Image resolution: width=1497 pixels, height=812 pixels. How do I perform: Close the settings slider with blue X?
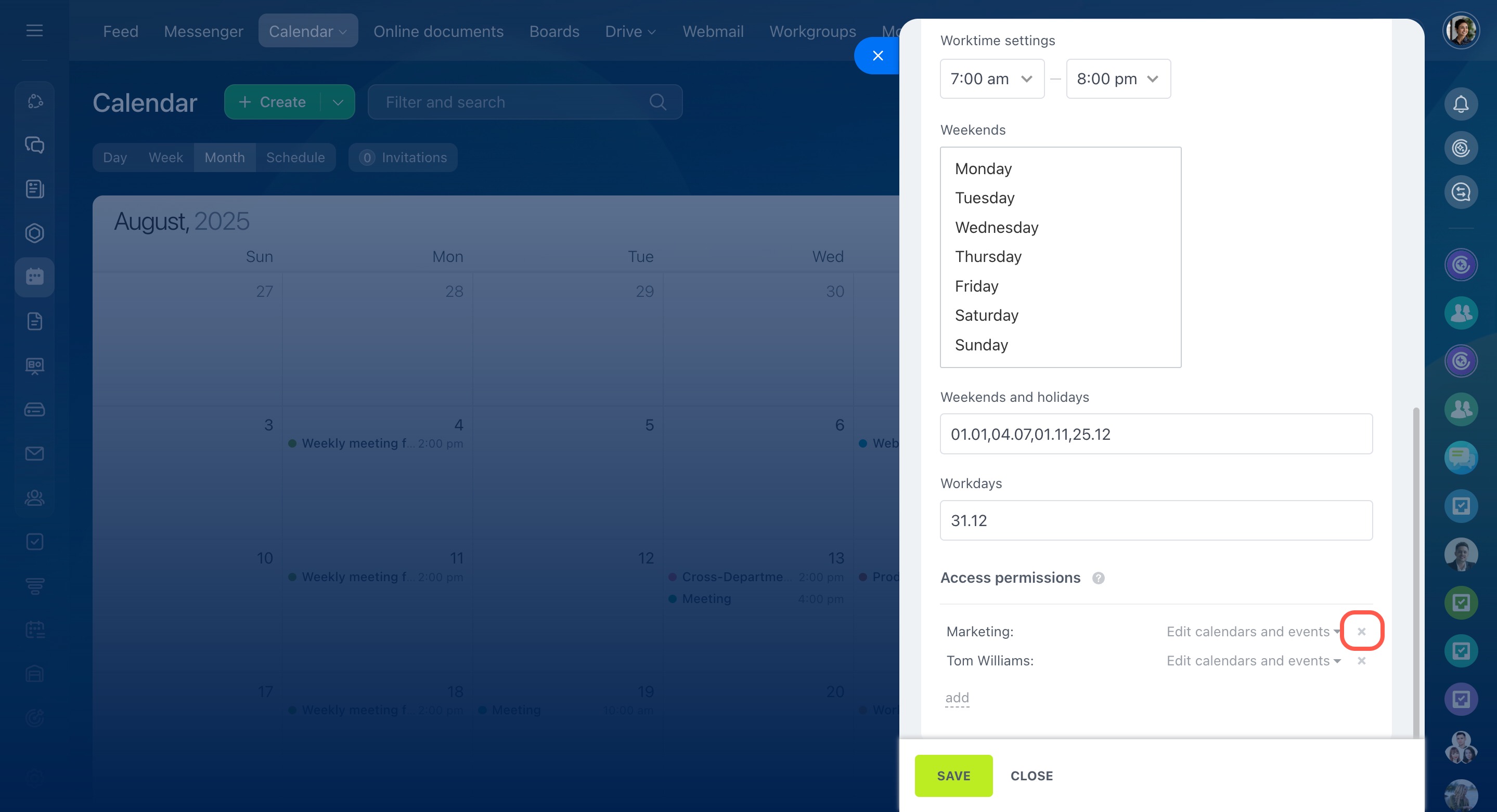pos(877,56)
